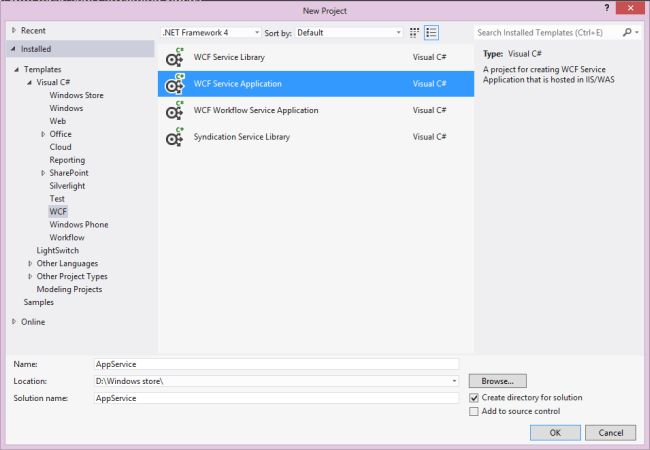
Task: Select the Test template category
Action: click(x=57, y=199)
